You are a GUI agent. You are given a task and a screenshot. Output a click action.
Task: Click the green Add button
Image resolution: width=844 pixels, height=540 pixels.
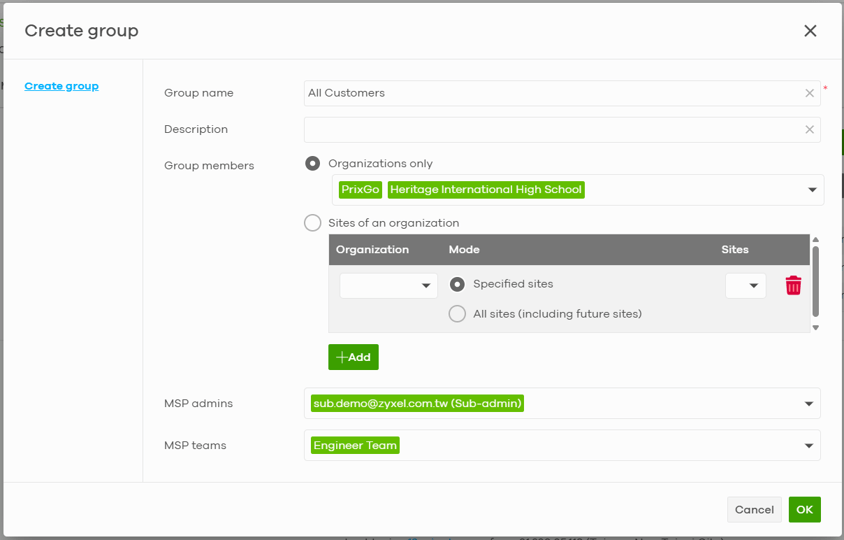click(353, 357)
